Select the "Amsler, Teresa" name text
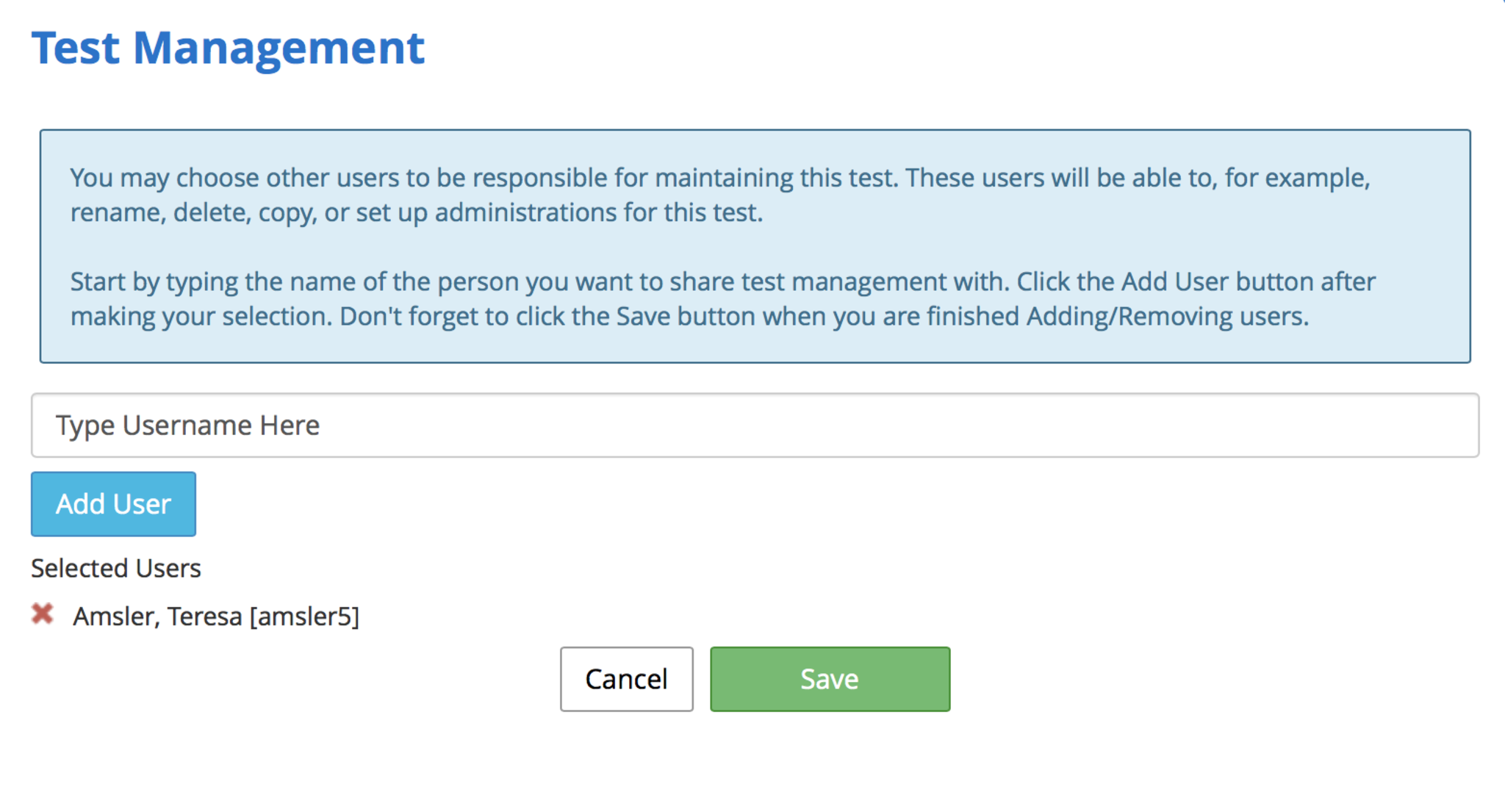Screen dimensions: 1505x812 pyautogui.click(x=157, y=617)
